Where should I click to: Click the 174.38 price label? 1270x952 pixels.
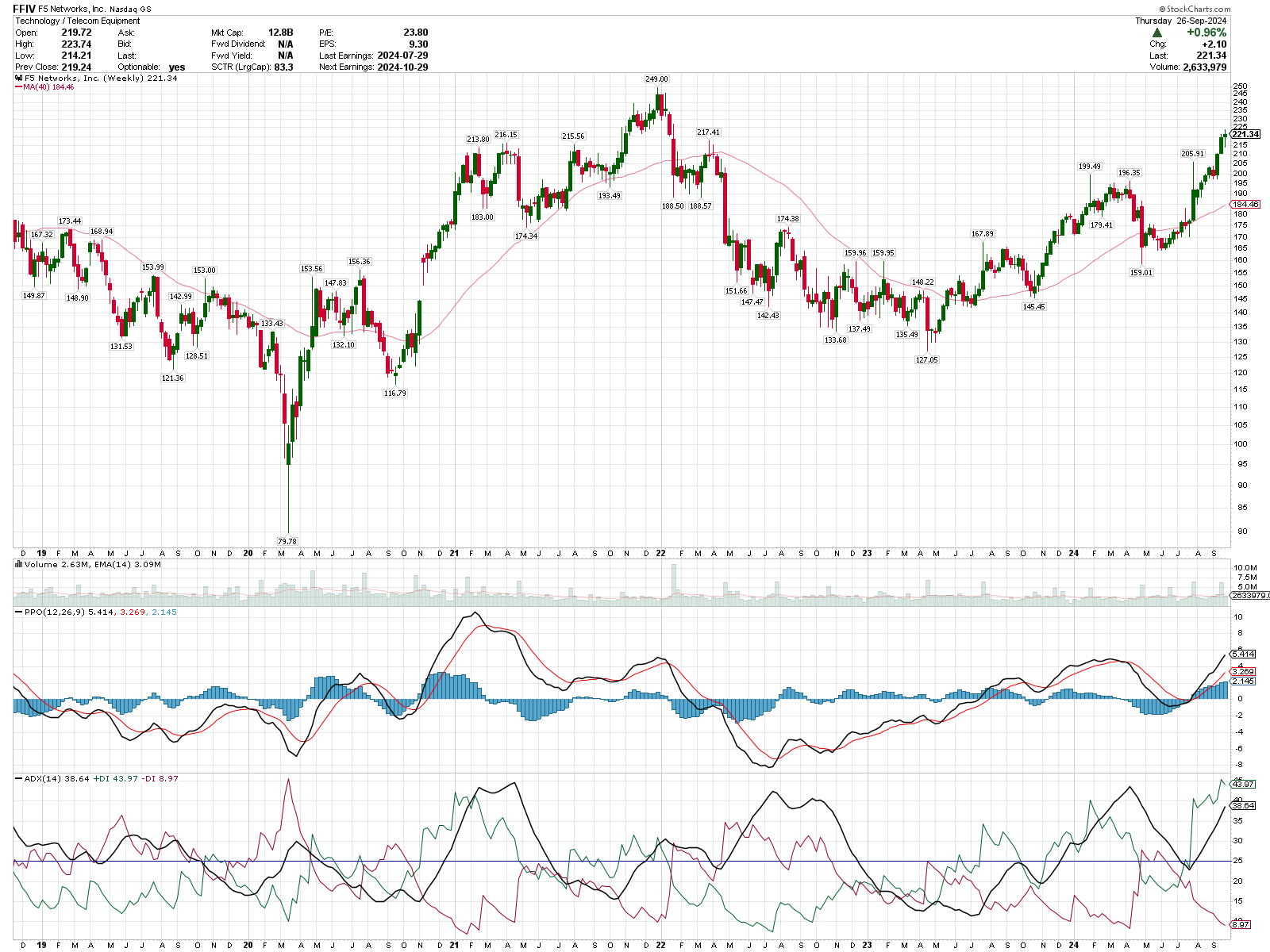(x=788, y=219)
